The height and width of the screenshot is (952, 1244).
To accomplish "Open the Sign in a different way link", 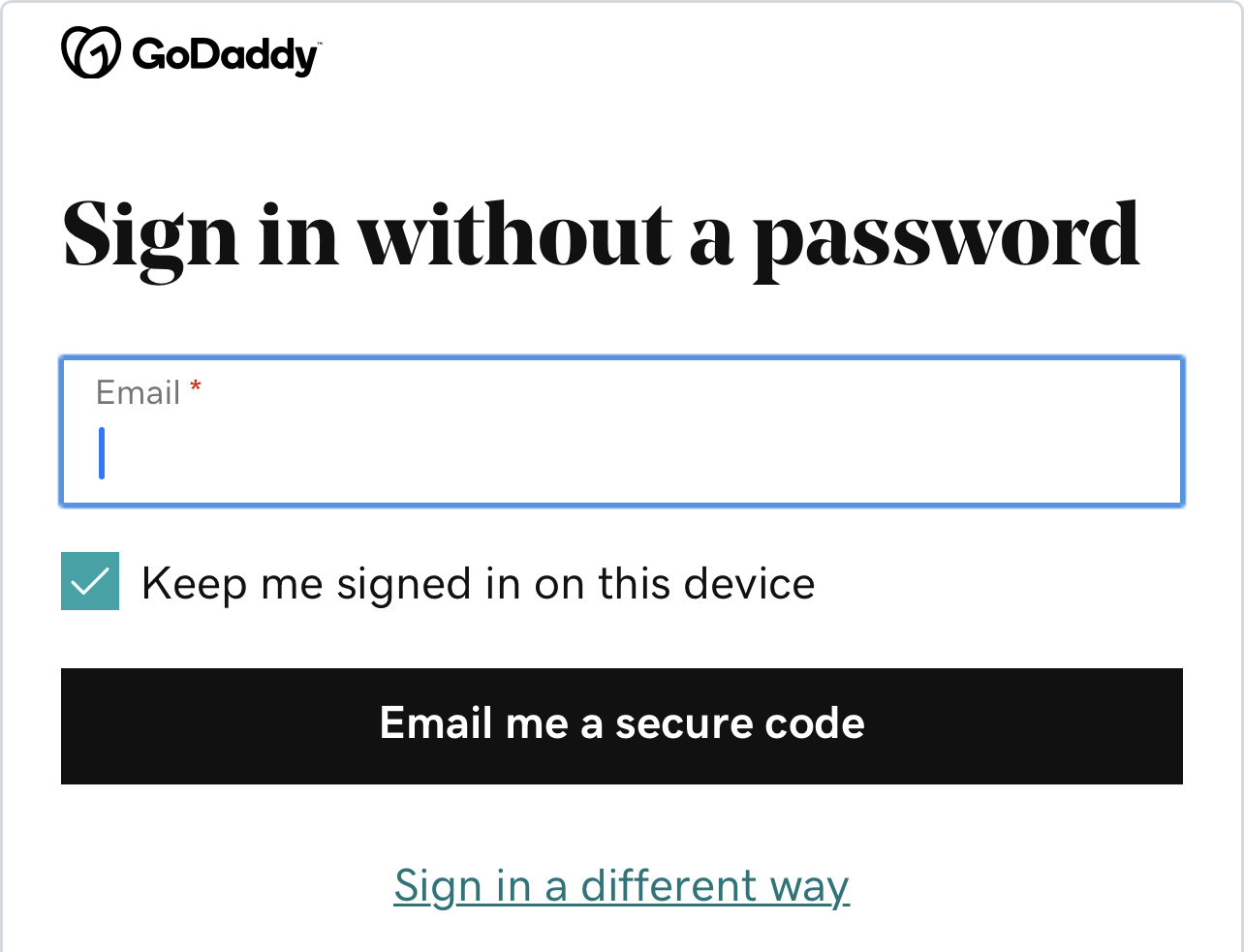I will click(622, 886).
